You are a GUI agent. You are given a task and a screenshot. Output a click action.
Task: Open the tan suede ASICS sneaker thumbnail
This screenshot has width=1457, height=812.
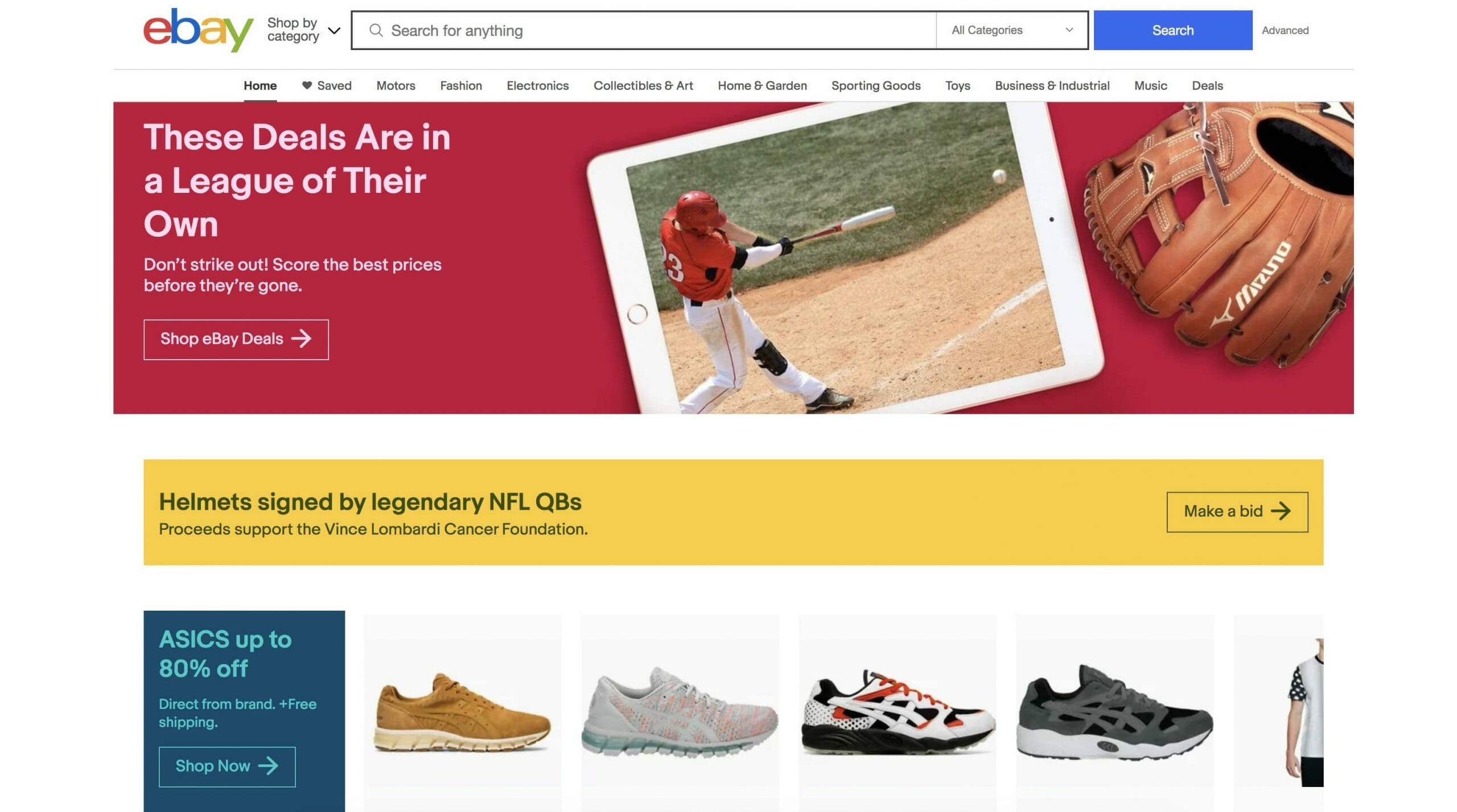(462, 712)
